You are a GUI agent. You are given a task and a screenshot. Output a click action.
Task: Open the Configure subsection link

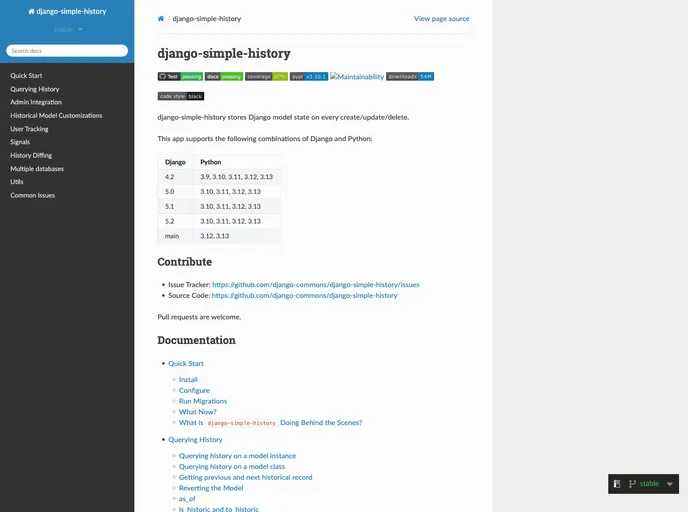[x=194, y=390]
